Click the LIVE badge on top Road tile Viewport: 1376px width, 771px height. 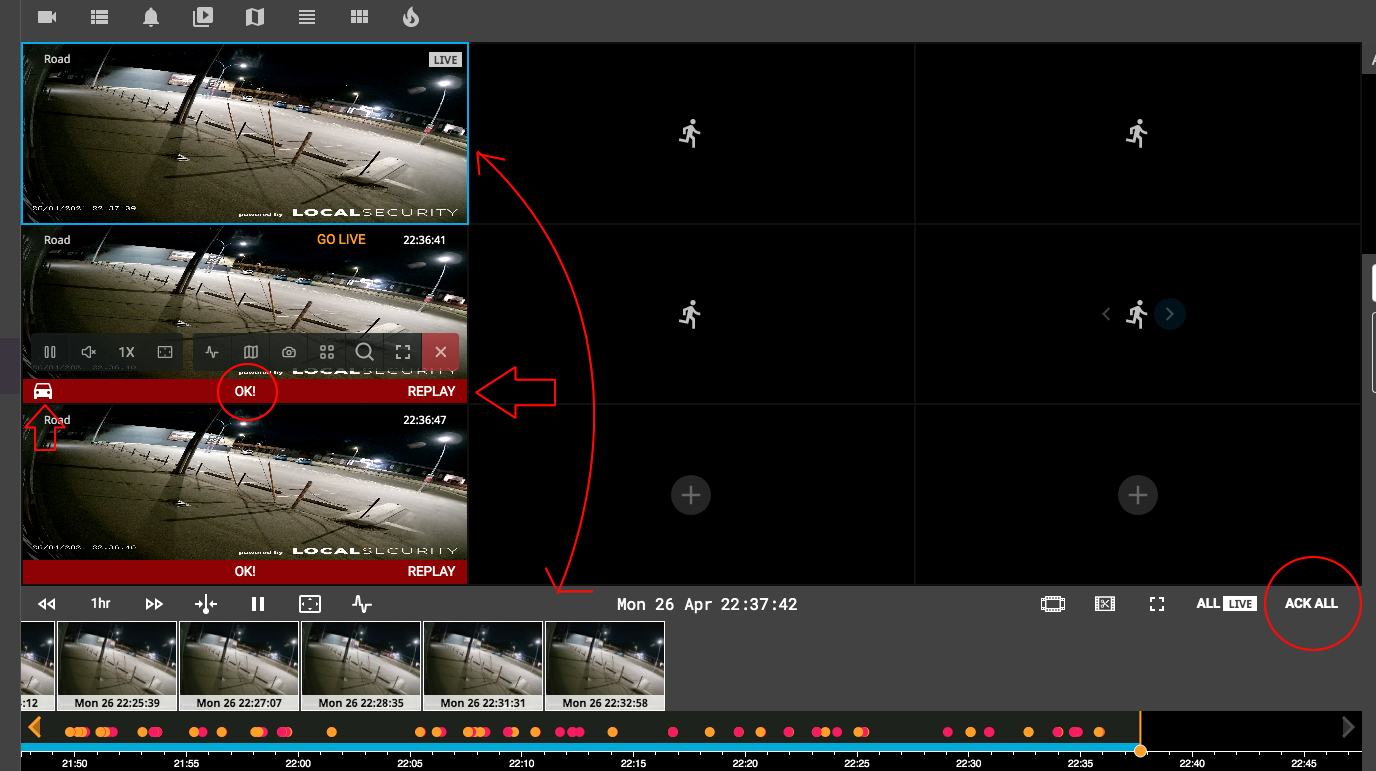coord(445,60)
